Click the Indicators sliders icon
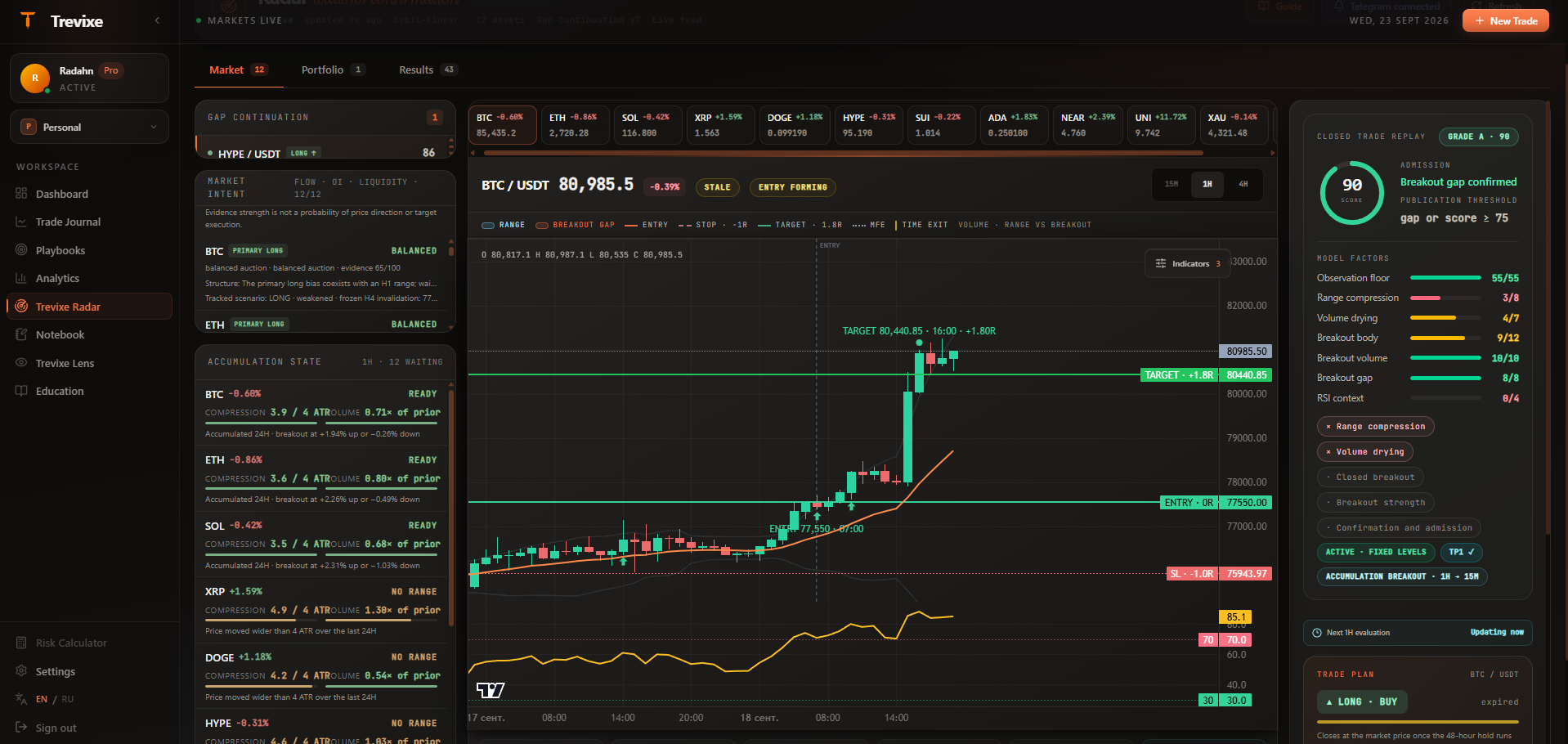 1161,263
